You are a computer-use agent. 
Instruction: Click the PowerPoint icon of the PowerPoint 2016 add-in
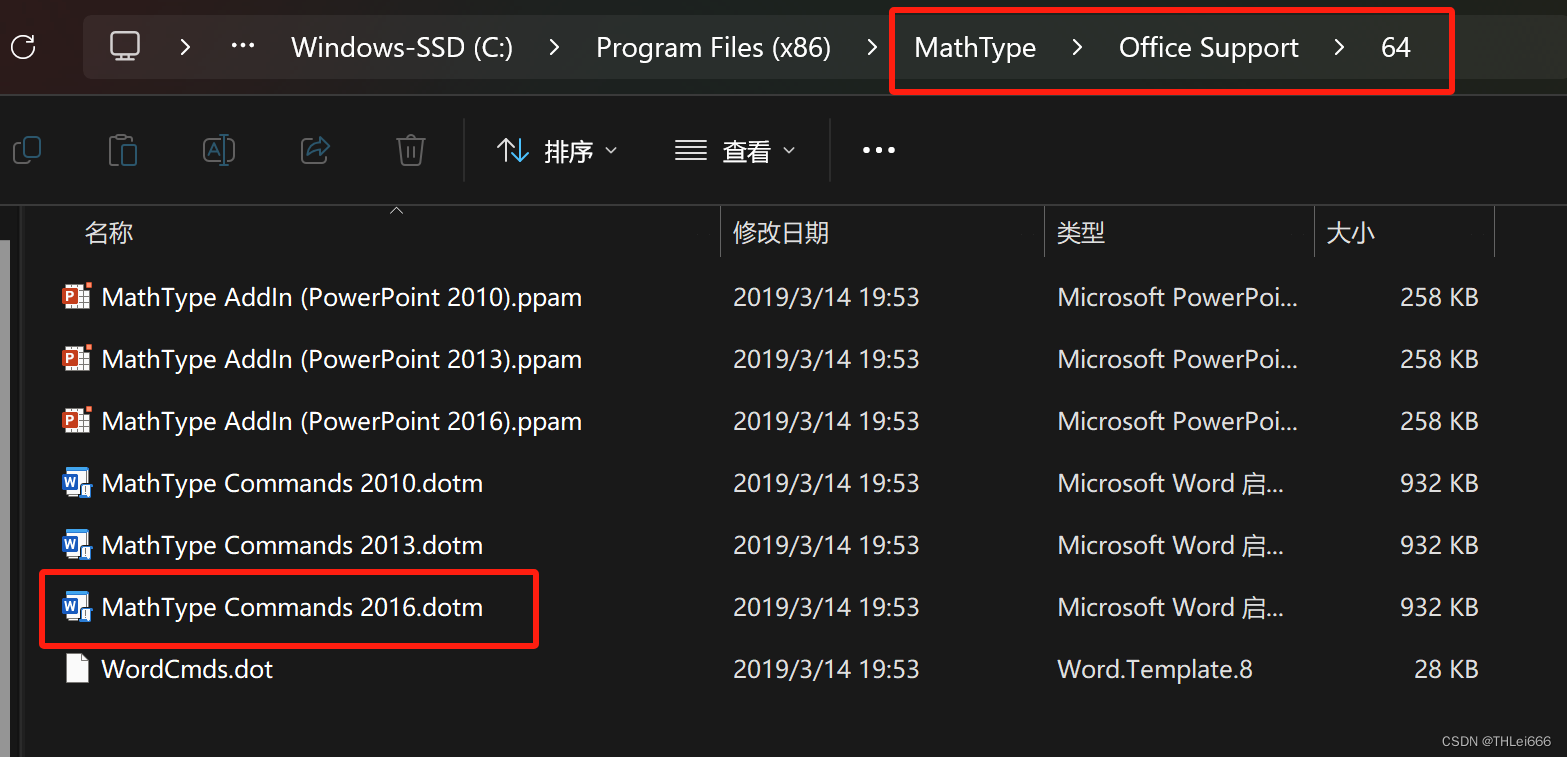(77, 421)
